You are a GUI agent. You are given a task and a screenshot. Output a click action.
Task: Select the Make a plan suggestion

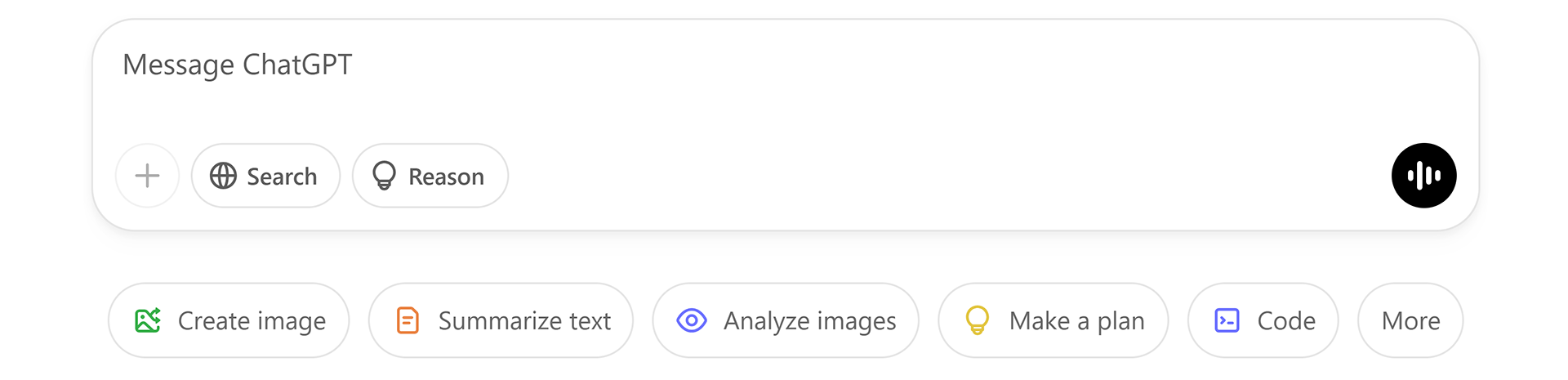point(1053,320)
